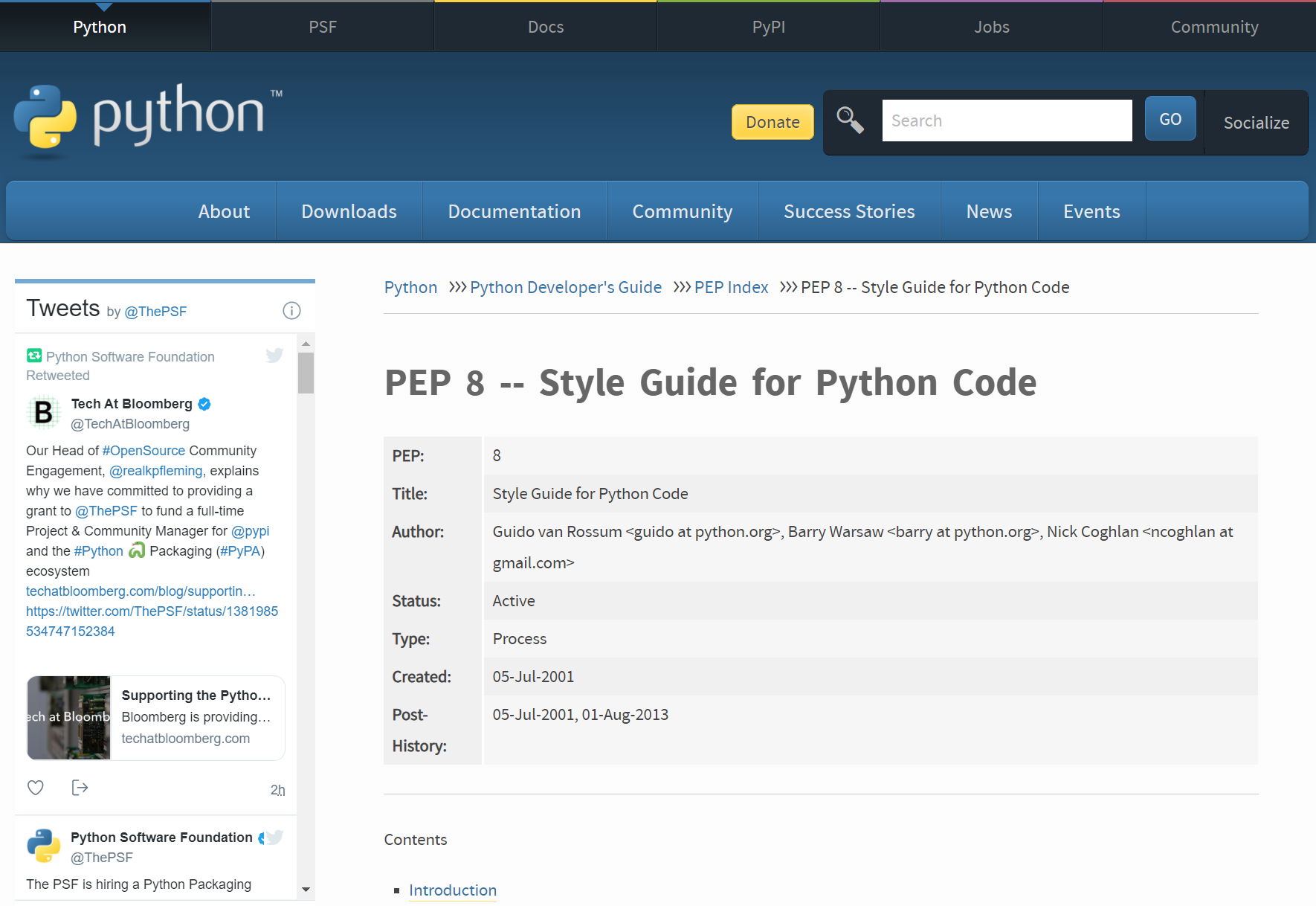Switch to the PyPI top tab
Screen dimensions: 1316x906
tap(768, 27)
